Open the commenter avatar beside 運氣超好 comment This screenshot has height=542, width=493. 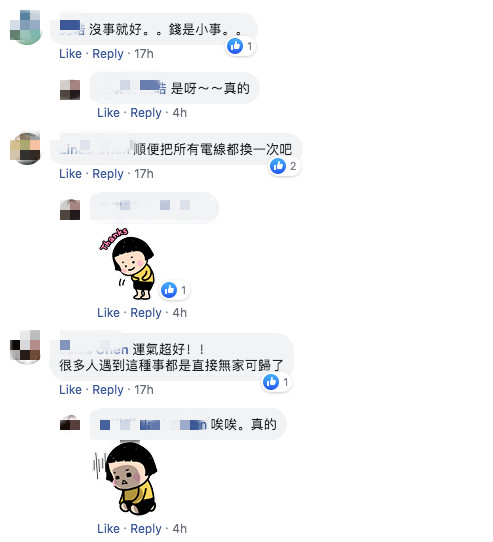(x=25, y=347)
